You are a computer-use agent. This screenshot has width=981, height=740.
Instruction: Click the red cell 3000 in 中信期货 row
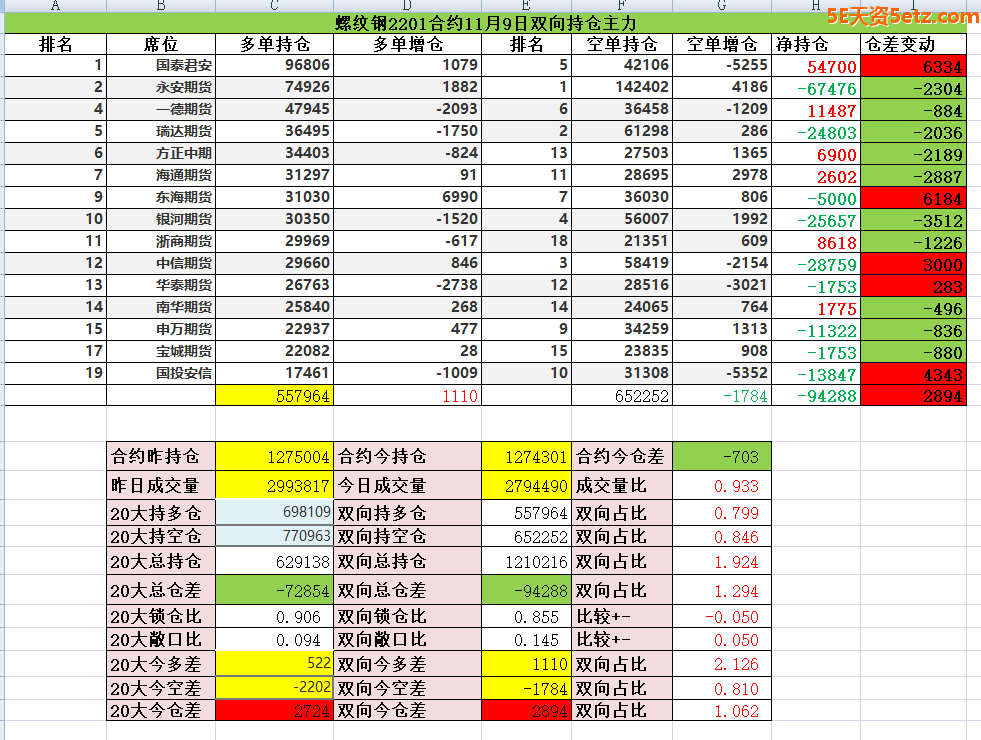[913, 264]
